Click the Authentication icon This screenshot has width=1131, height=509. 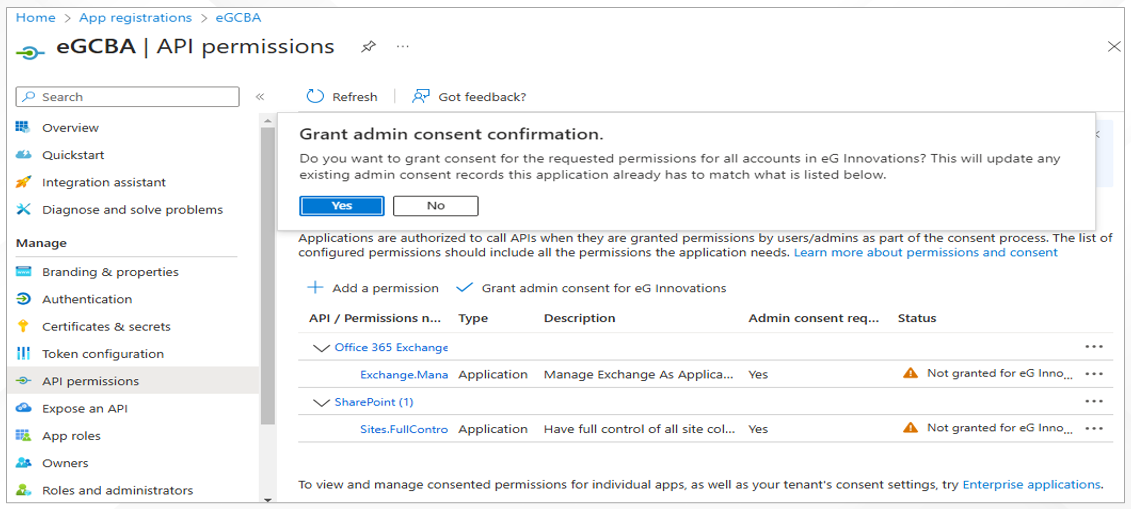coord(23,299)
